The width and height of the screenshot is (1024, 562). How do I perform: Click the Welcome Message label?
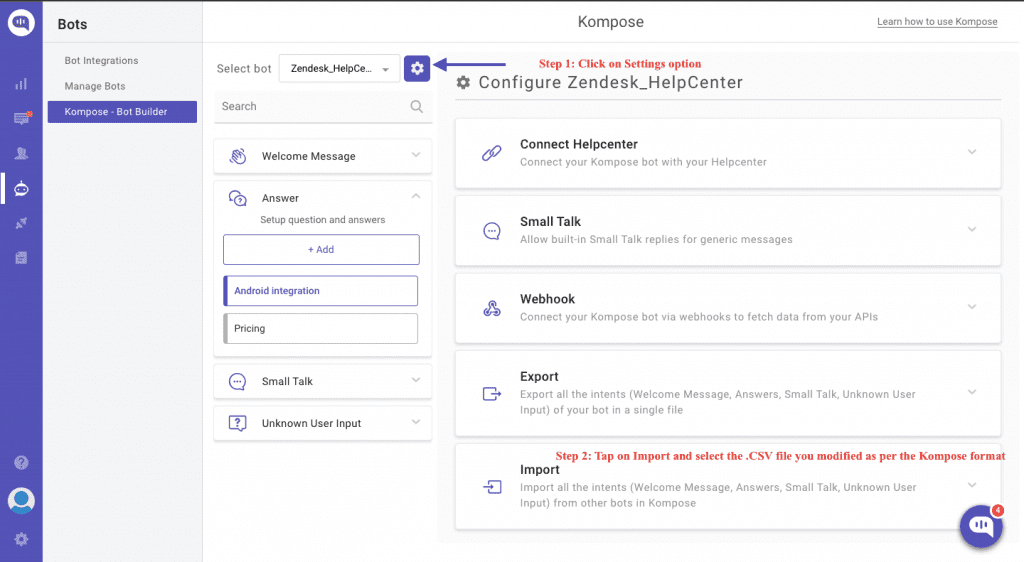coord(309,156)
